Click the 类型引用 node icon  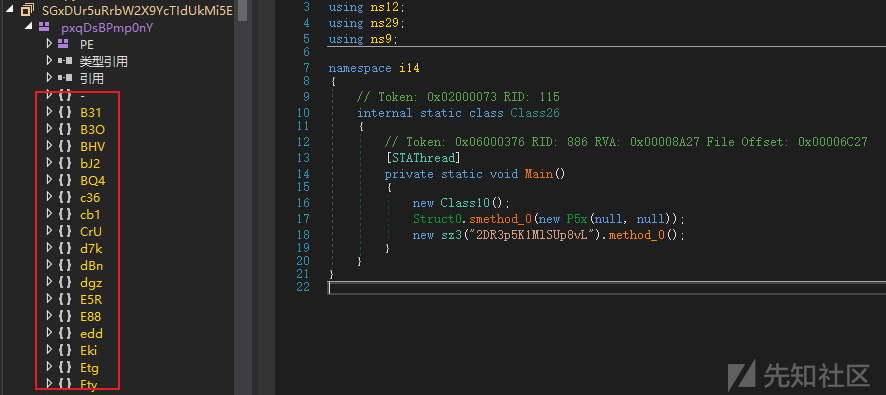[64, 61]
